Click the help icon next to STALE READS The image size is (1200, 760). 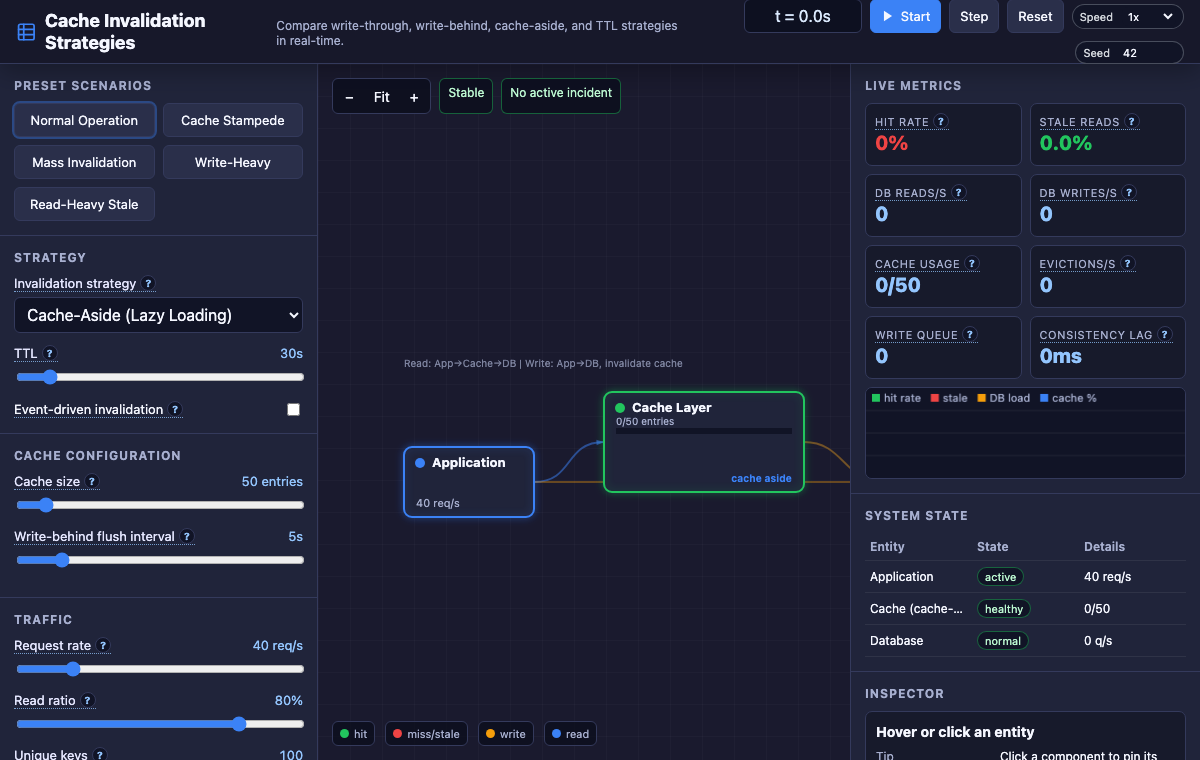1132,122
